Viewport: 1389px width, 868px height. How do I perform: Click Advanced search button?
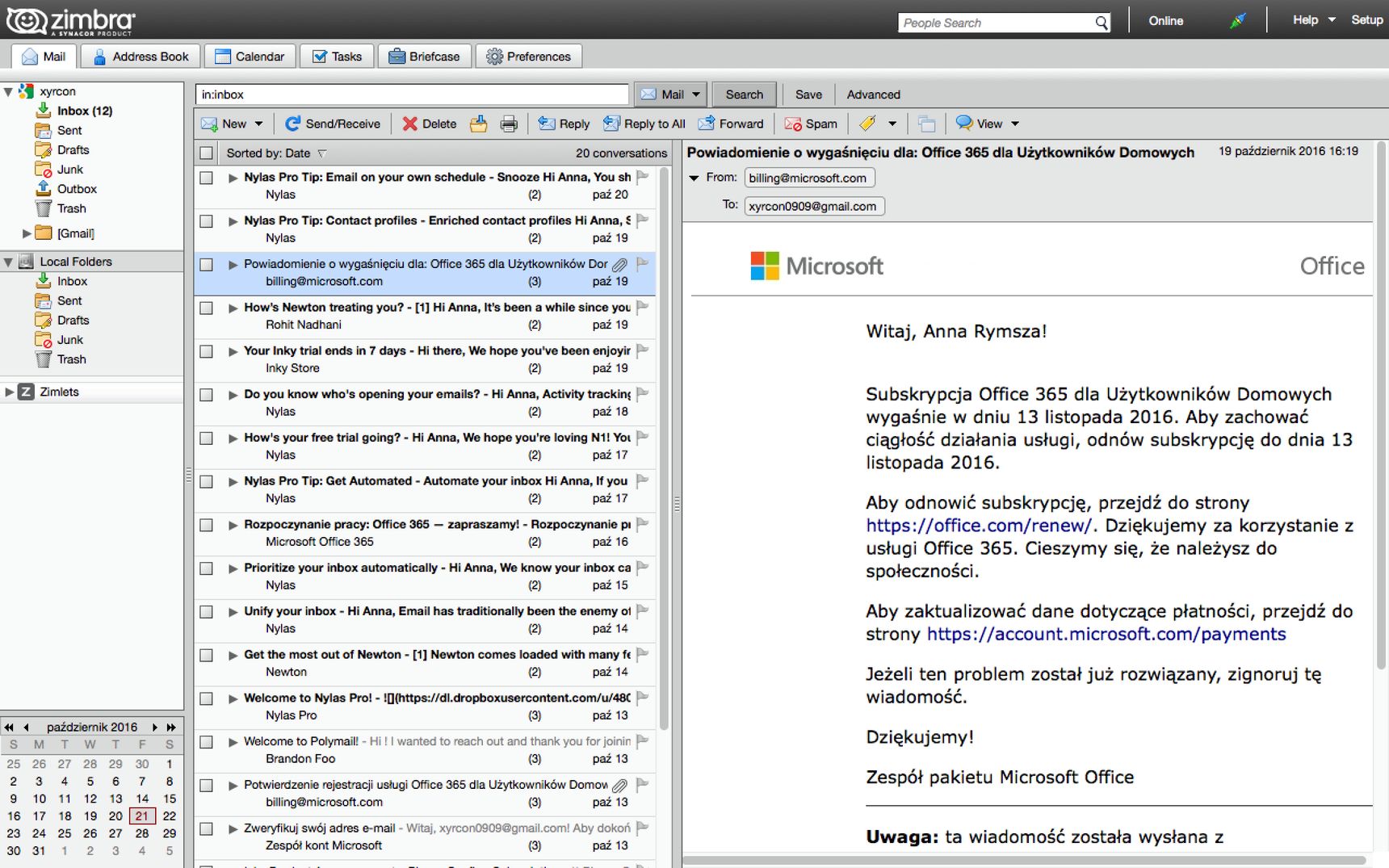[873, 94]
